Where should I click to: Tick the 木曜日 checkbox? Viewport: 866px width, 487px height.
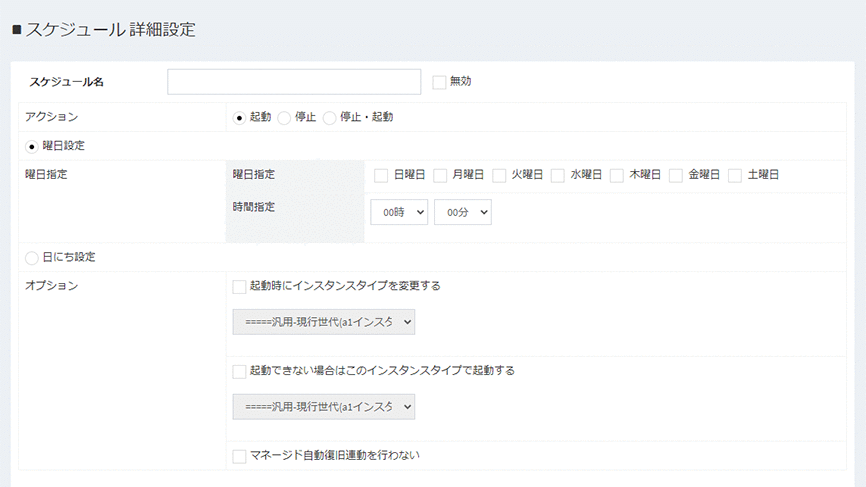(617, 176)
